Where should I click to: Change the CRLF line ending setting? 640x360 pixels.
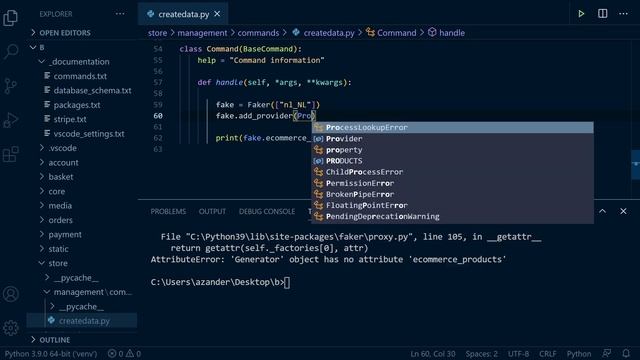click(x=547, y=353)
